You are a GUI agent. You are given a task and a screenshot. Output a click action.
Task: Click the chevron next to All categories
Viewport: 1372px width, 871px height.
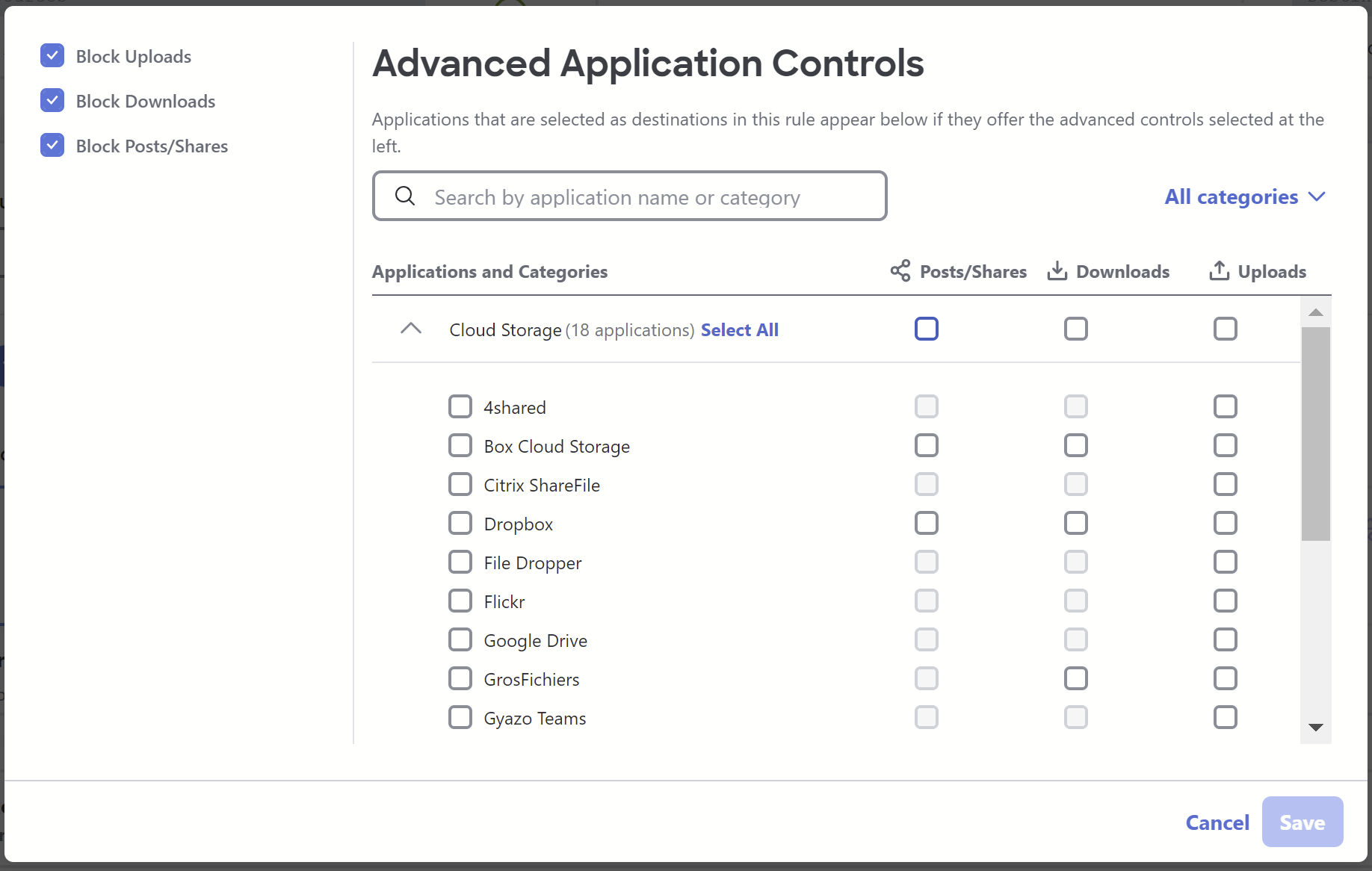[x=1317, y=196]
